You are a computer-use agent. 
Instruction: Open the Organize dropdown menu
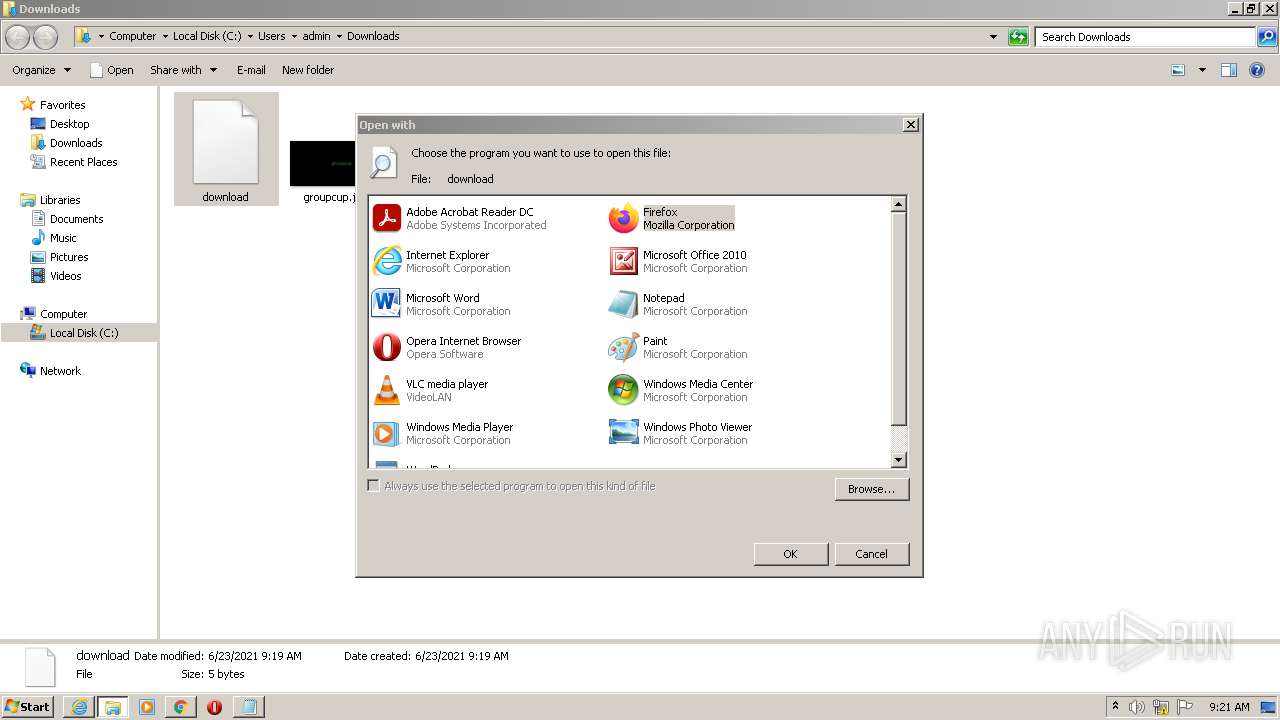[x=41, y=70]
